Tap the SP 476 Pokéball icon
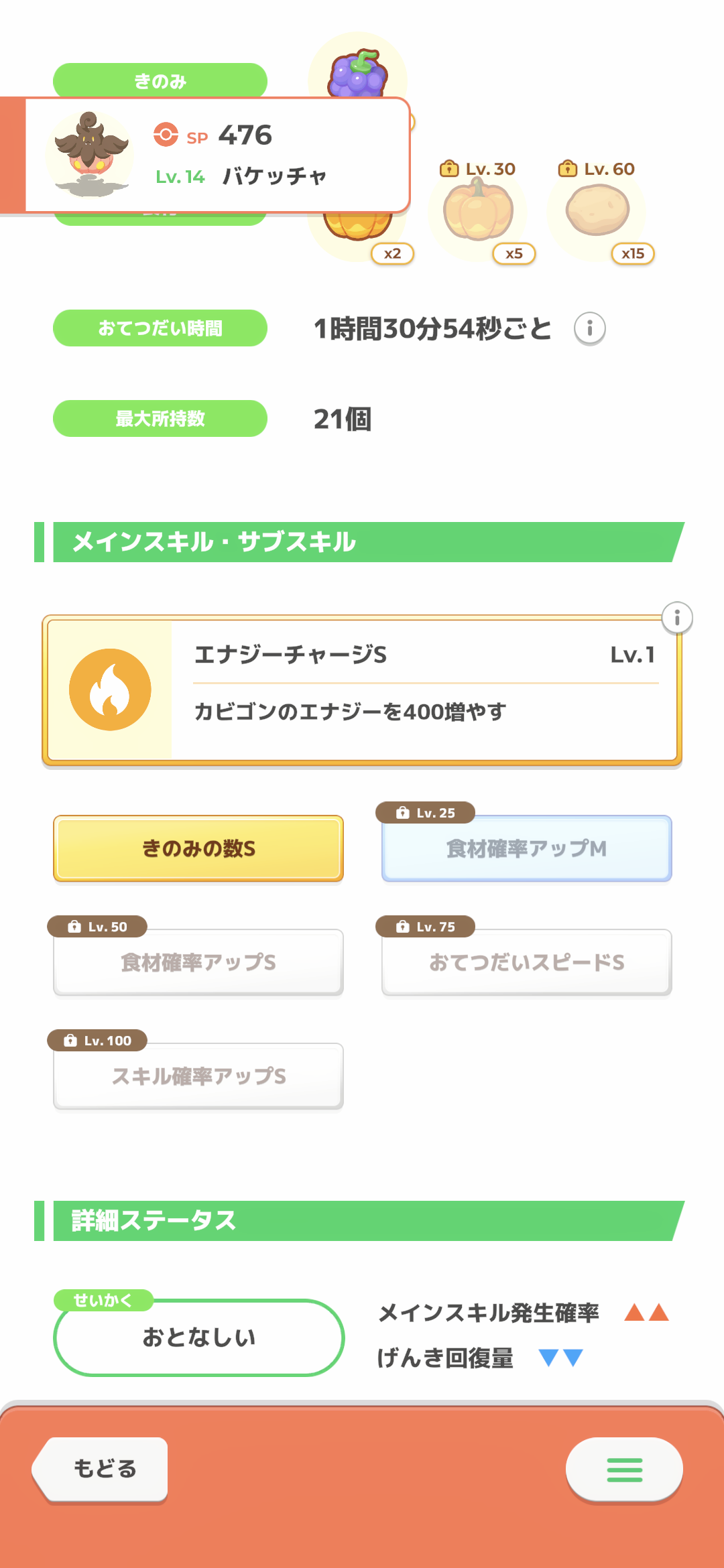The width and height of the screenshot is (724, 1568). tap(166, 135)
